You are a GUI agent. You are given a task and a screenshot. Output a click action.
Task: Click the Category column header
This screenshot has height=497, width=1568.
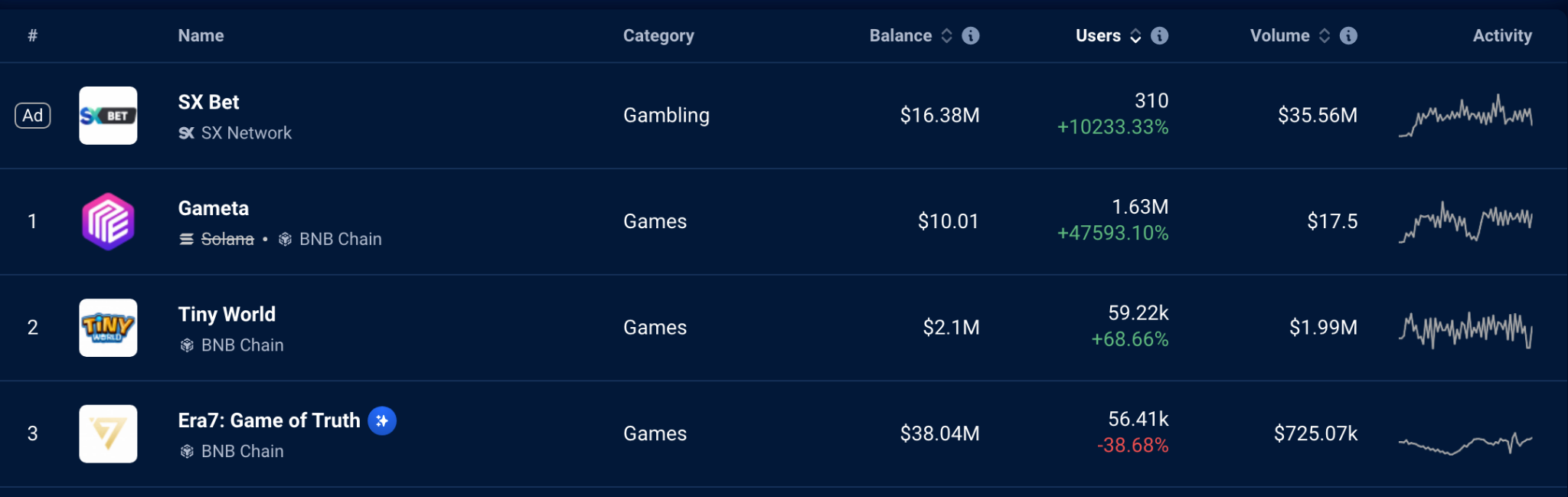658,35
